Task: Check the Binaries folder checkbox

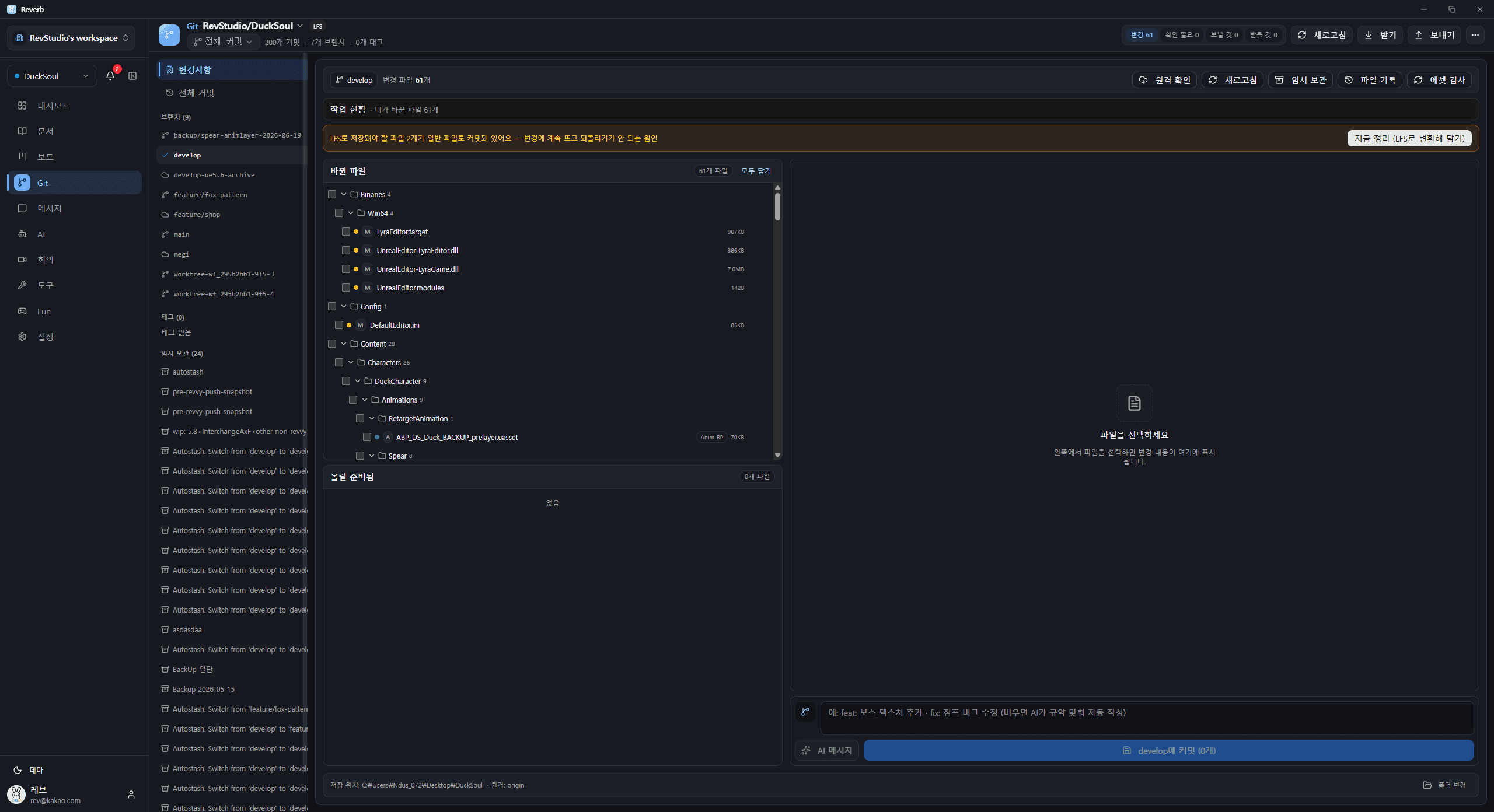Action: [332, 194]
